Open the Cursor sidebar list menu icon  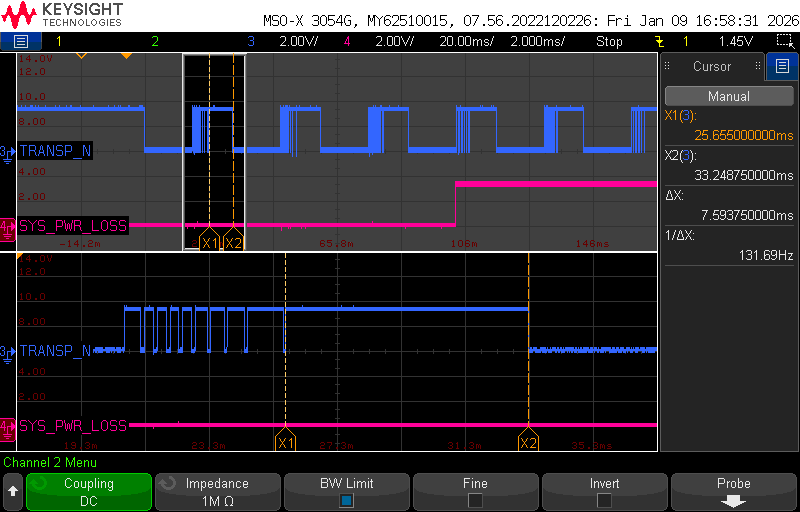click(782, 66)
